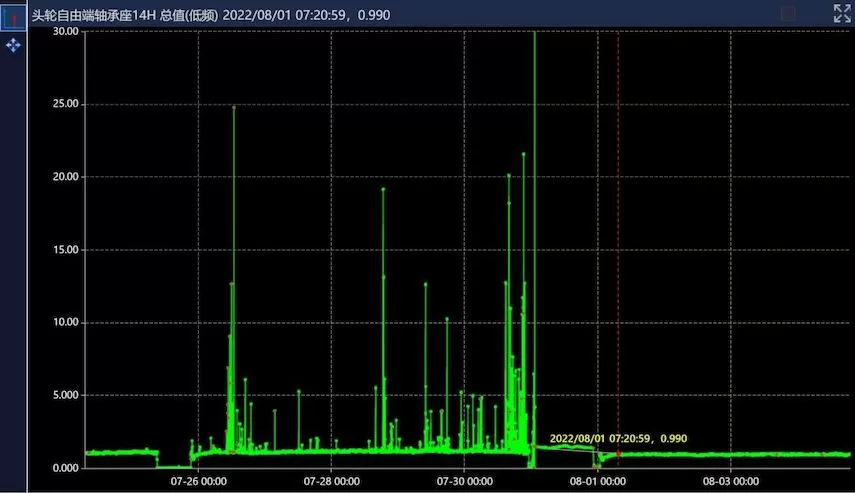Toggle the dim square box in title bar
Screen dimensions: 855x493
click(788, 13)
